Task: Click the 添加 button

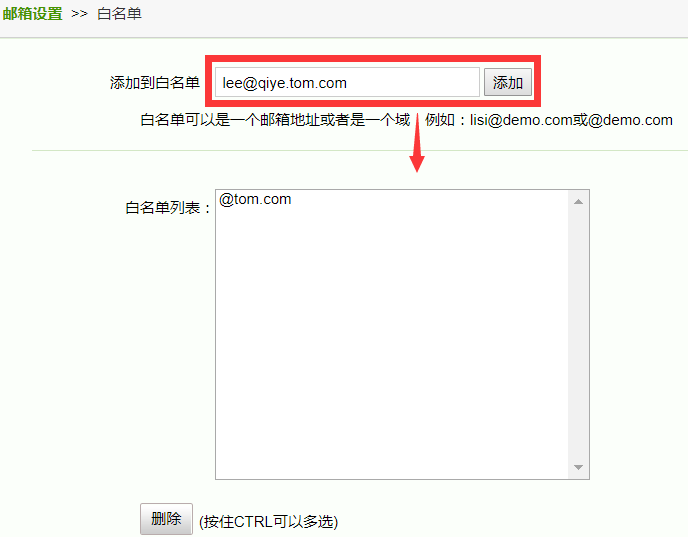Action: [x=508, y=82]
